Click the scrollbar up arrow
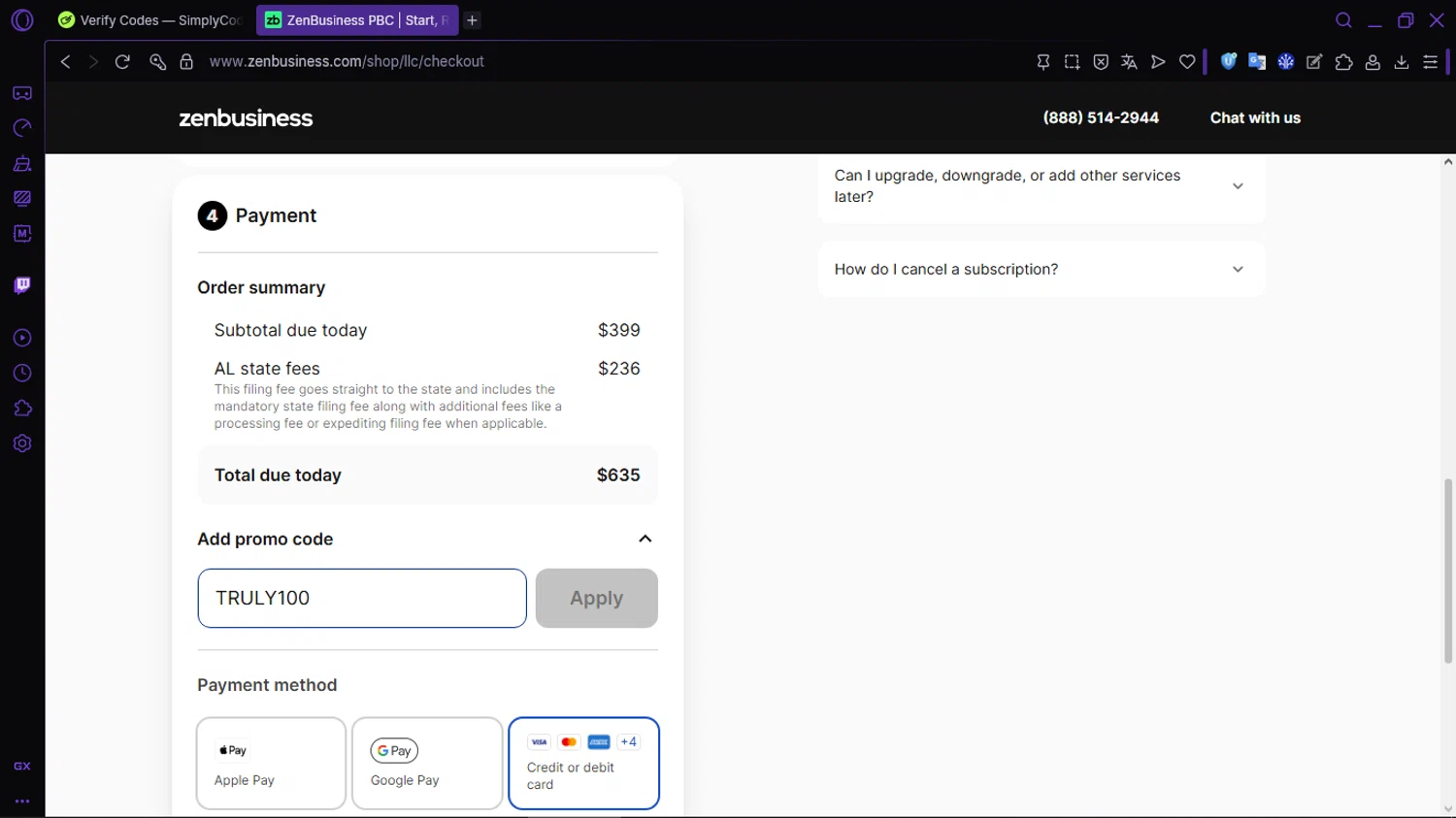The image size is (1456, 818). pyautogui.click(x=1448, y=162)
